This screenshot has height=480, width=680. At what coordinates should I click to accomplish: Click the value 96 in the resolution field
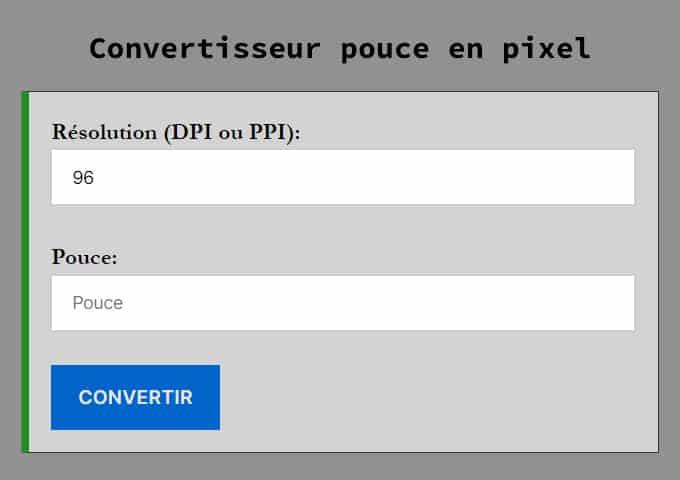[83, 178]
